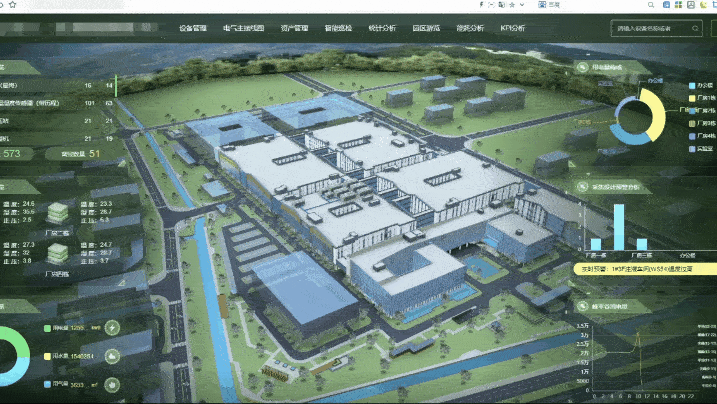Click the temperature reading 27.3

pyautogui.click(x=28, y=245)
